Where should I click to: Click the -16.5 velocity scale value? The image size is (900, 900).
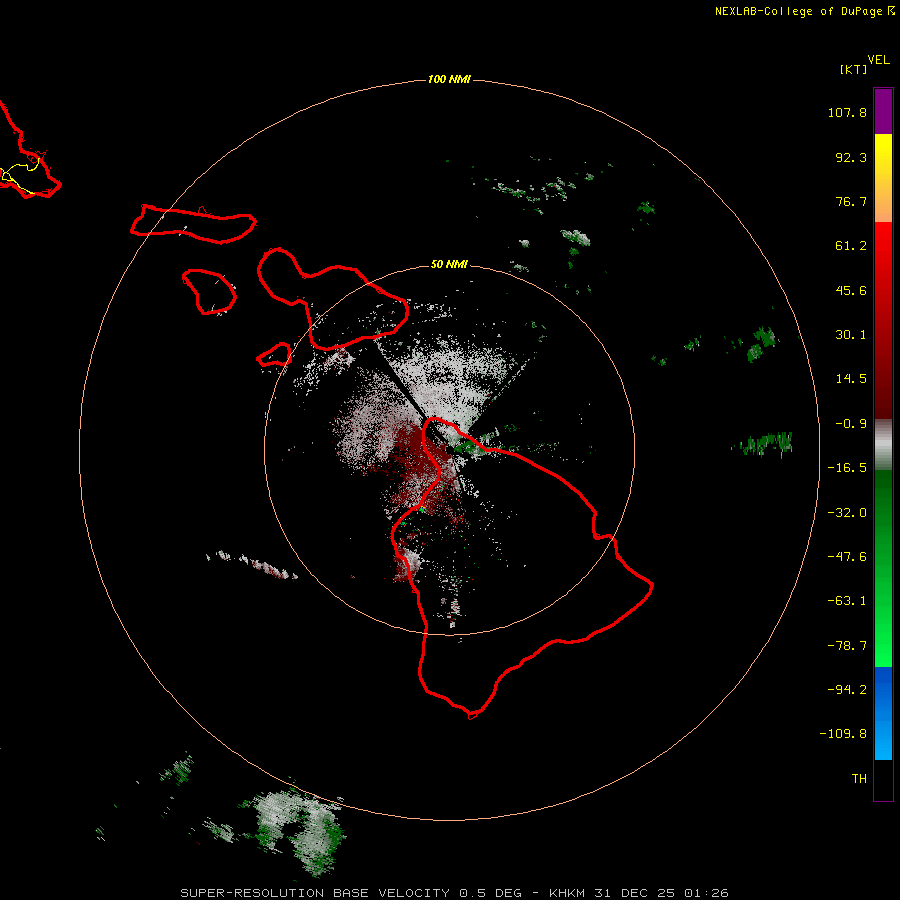click(x=847, y=468)
